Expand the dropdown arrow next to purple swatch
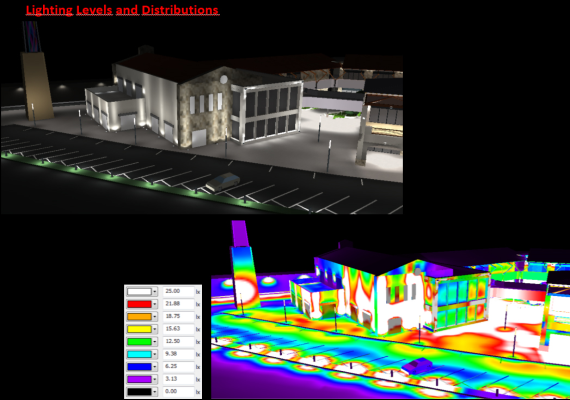The height and width of the screenshot is (400, 570). click(x=154, y=379)
